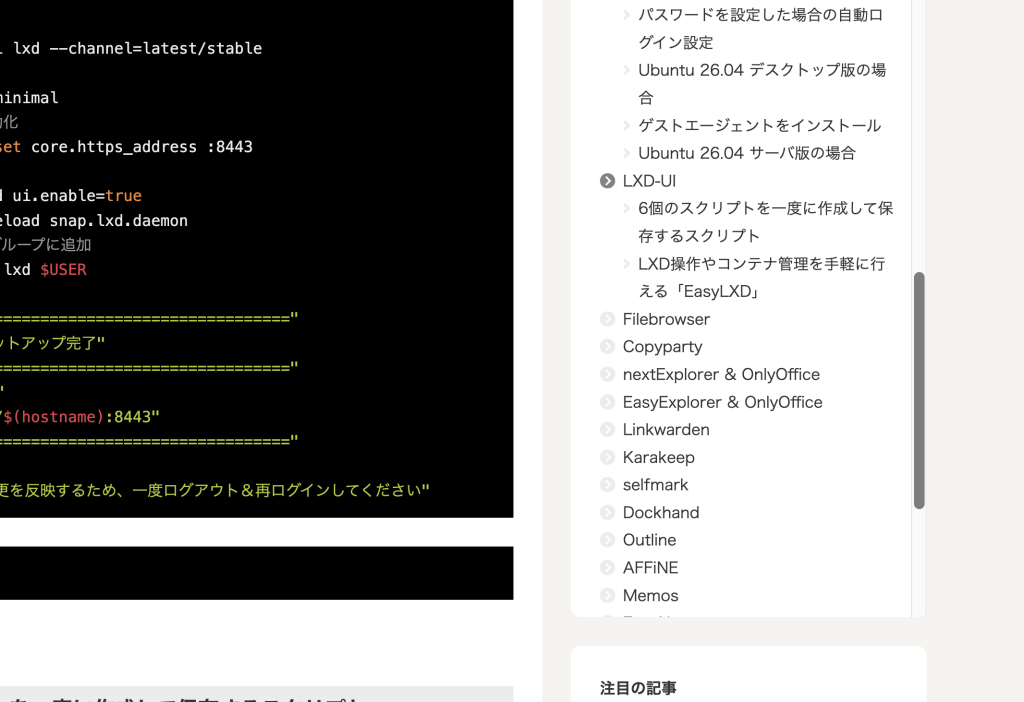
Task: Click the bullet icon next to Filebrowser
Action: coord(607,319)
